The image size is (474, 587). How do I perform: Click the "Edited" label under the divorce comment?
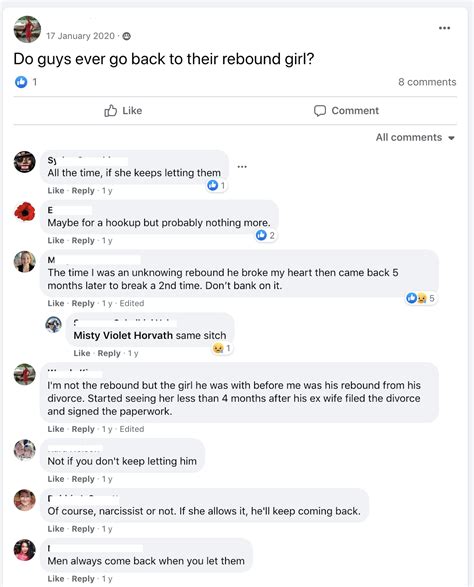click(131, 429)
